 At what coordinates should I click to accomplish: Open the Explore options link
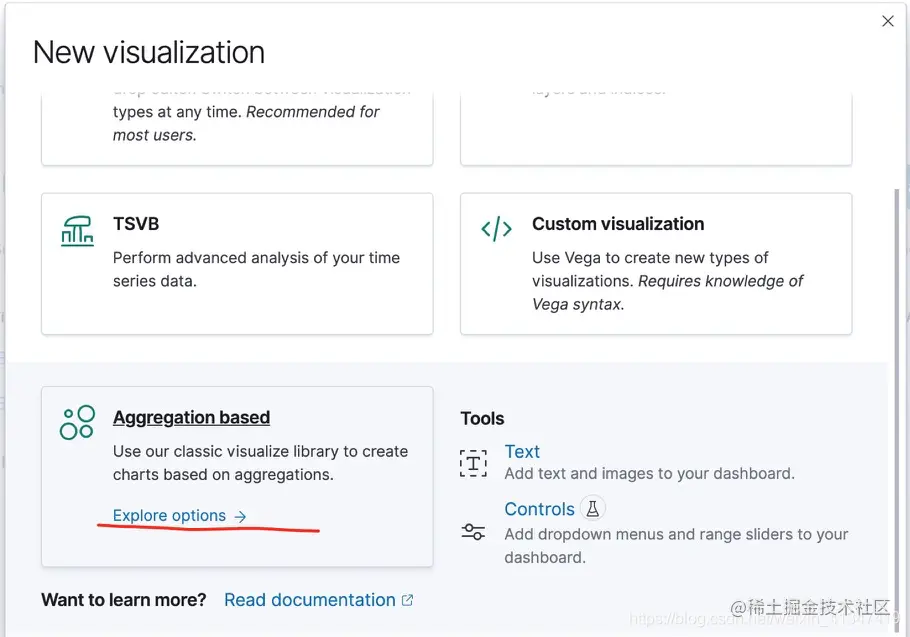pyautogui.click(x=169, y=516)
